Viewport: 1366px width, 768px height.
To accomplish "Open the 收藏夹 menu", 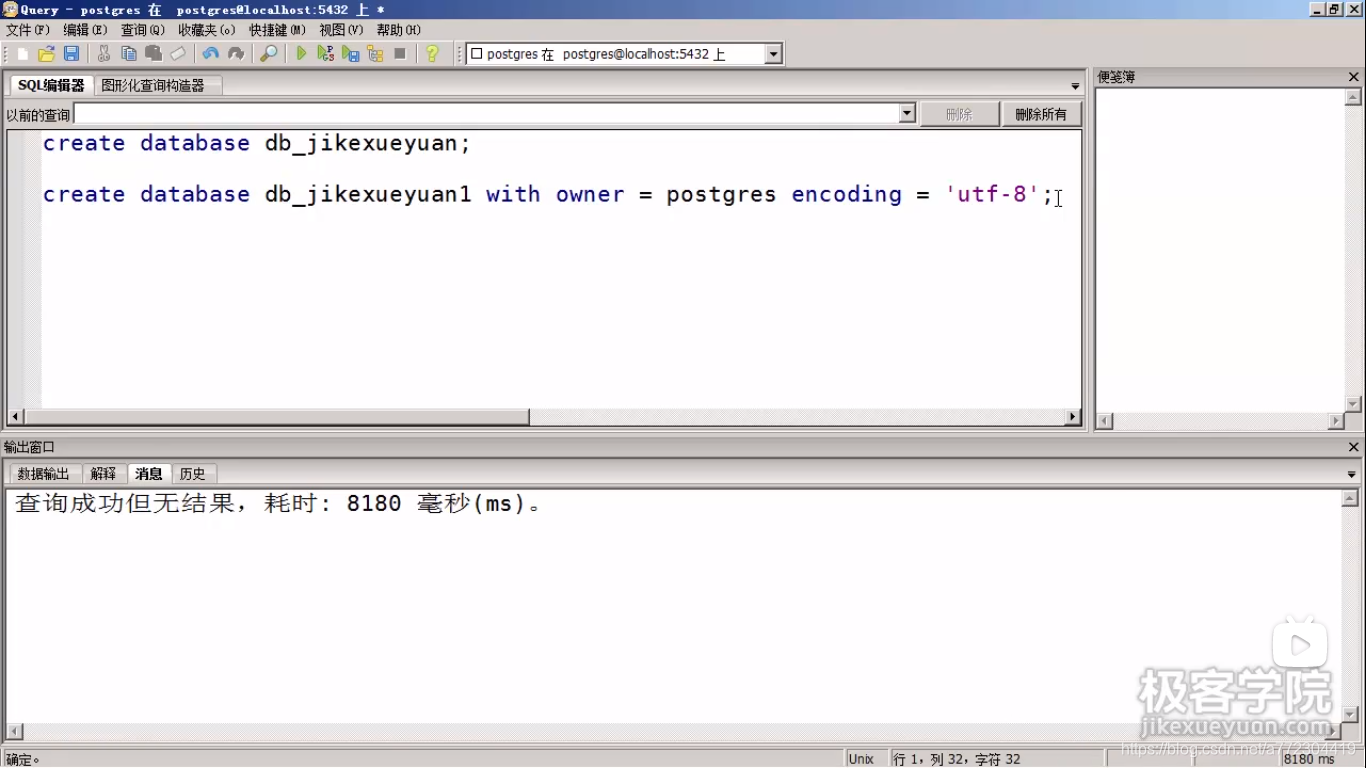I will tap(207, 30).
